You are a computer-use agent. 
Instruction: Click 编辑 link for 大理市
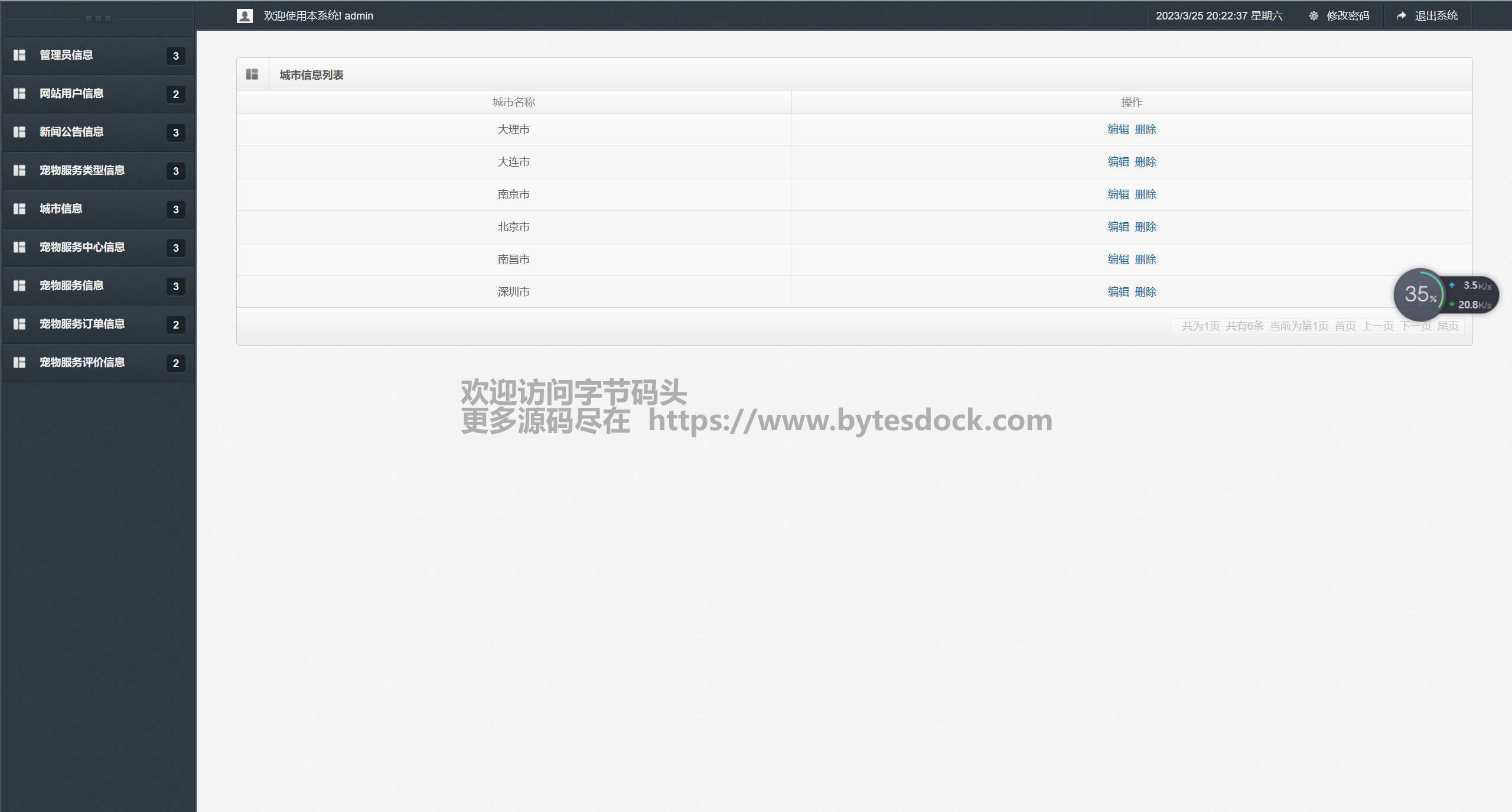1117,129
